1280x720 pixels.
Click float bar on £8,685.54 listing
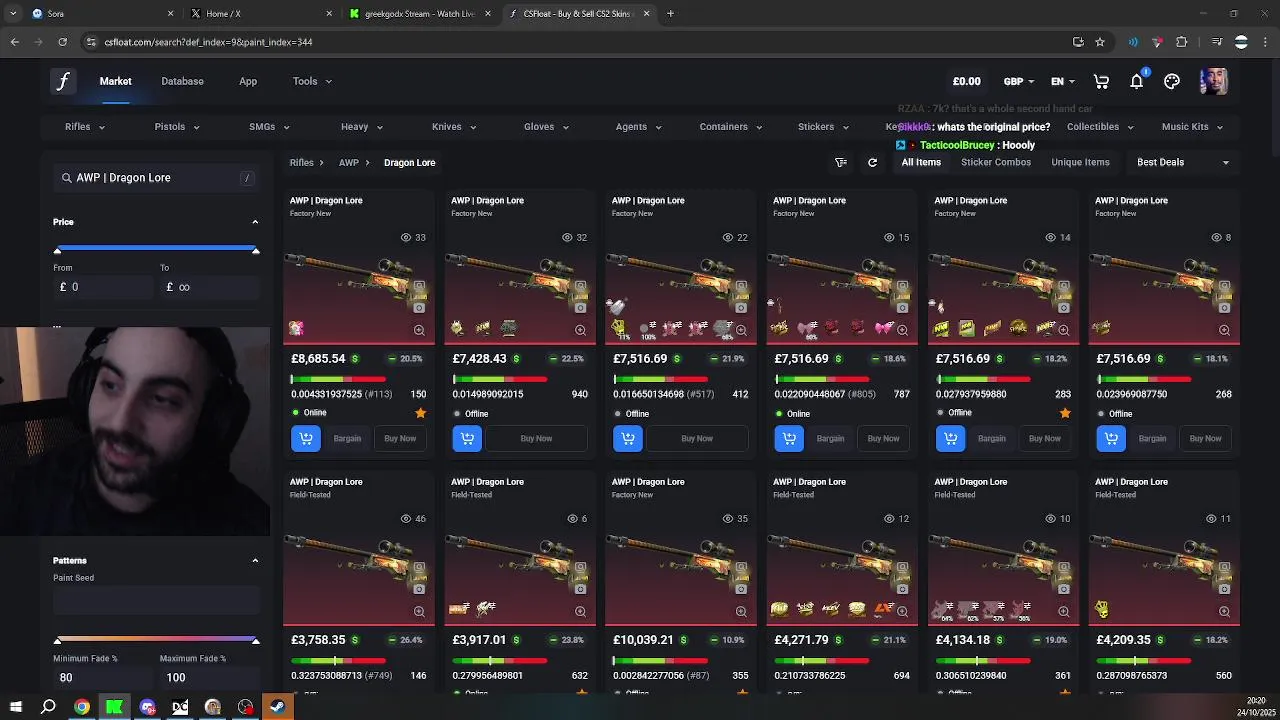click(339, 379)
